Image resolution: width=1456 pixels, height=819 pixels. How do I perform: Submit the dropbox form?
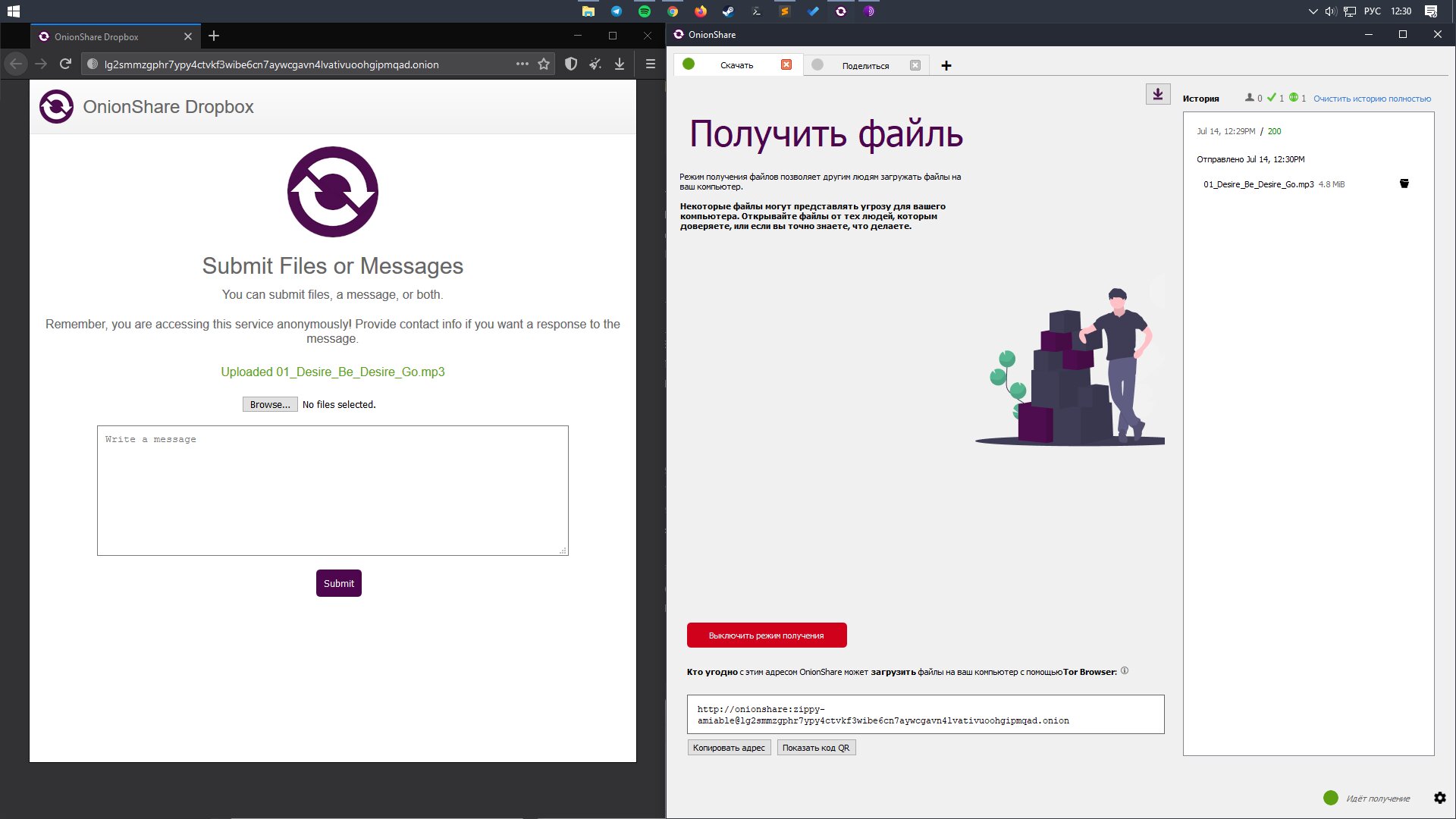click(x=339, y=583)
